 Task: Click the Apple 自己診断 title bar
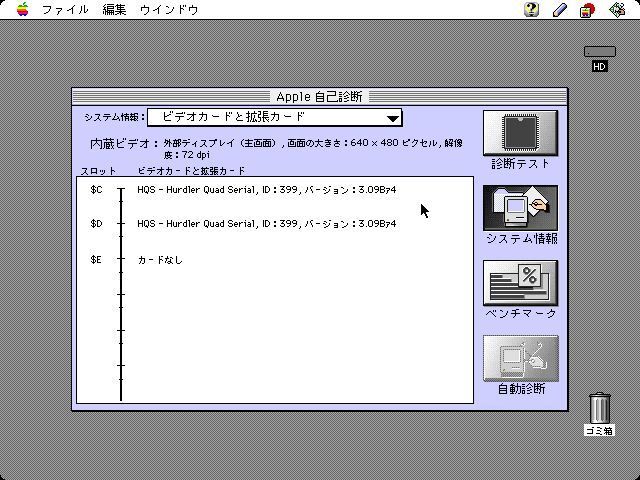coord(320,97)
